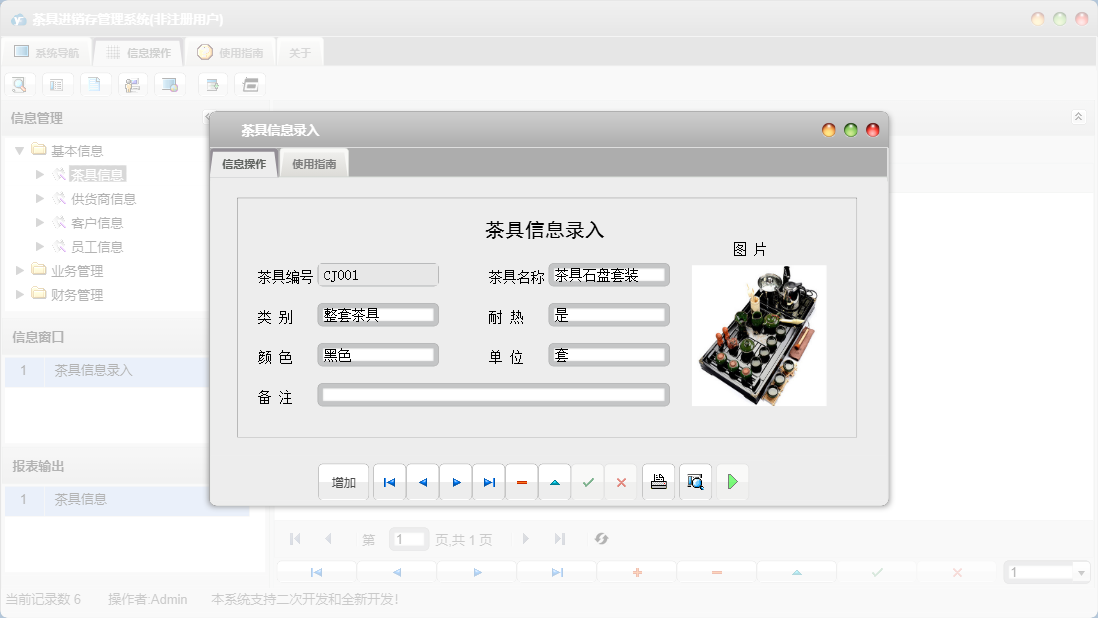The image size is (1098, 618).
Task: Click the green run arrow in the dialog
Action: tap(731, 482)
